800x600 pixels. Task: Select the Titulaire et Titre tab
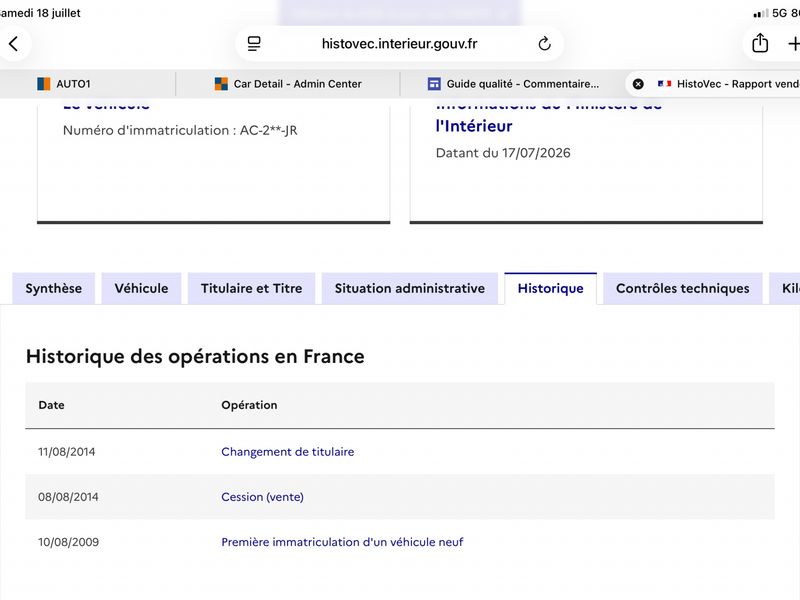(x=252, y=288)
